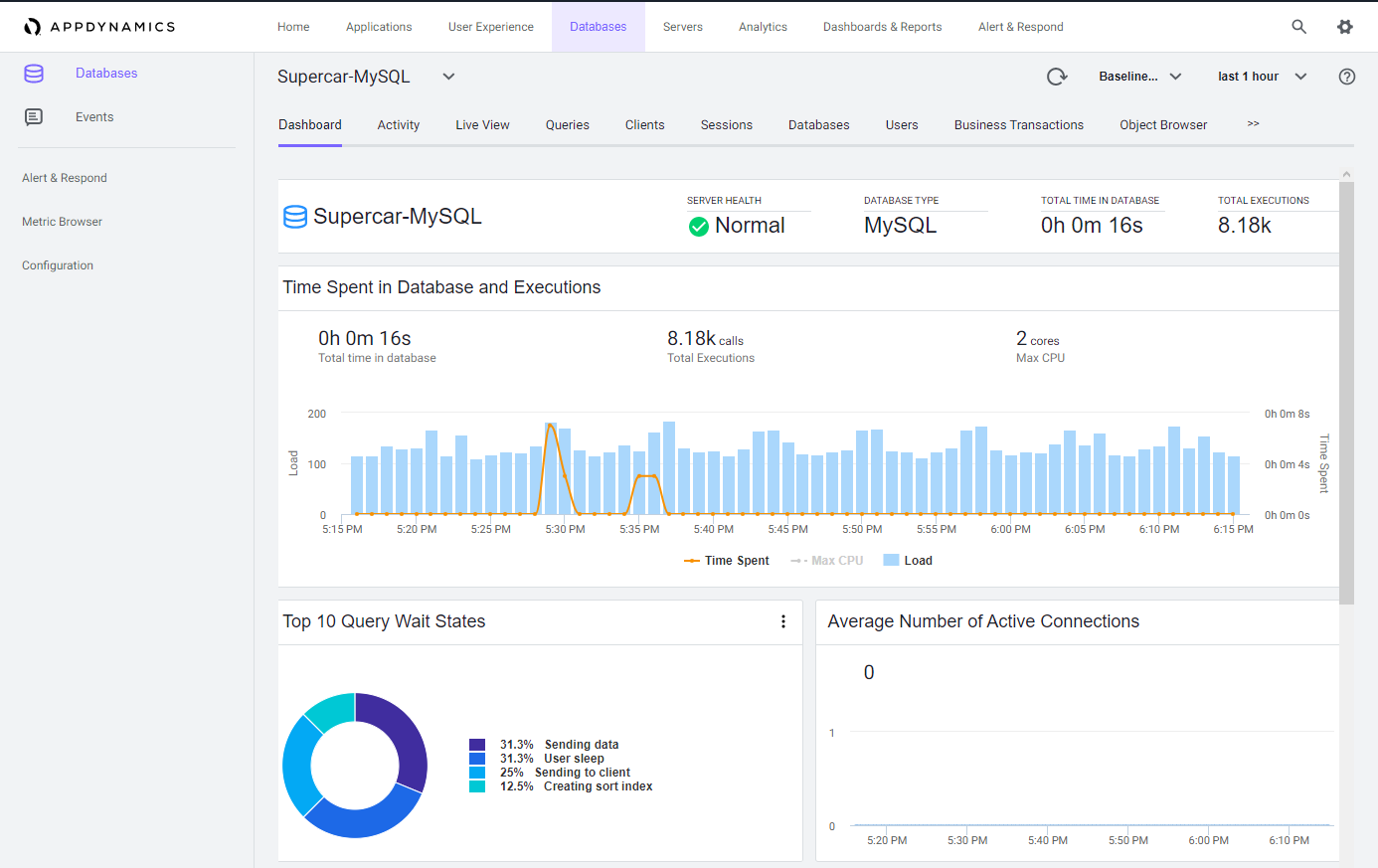Switch to the Business Transactions tab
Screen dimensions: 1378x868
[1019, 125]
